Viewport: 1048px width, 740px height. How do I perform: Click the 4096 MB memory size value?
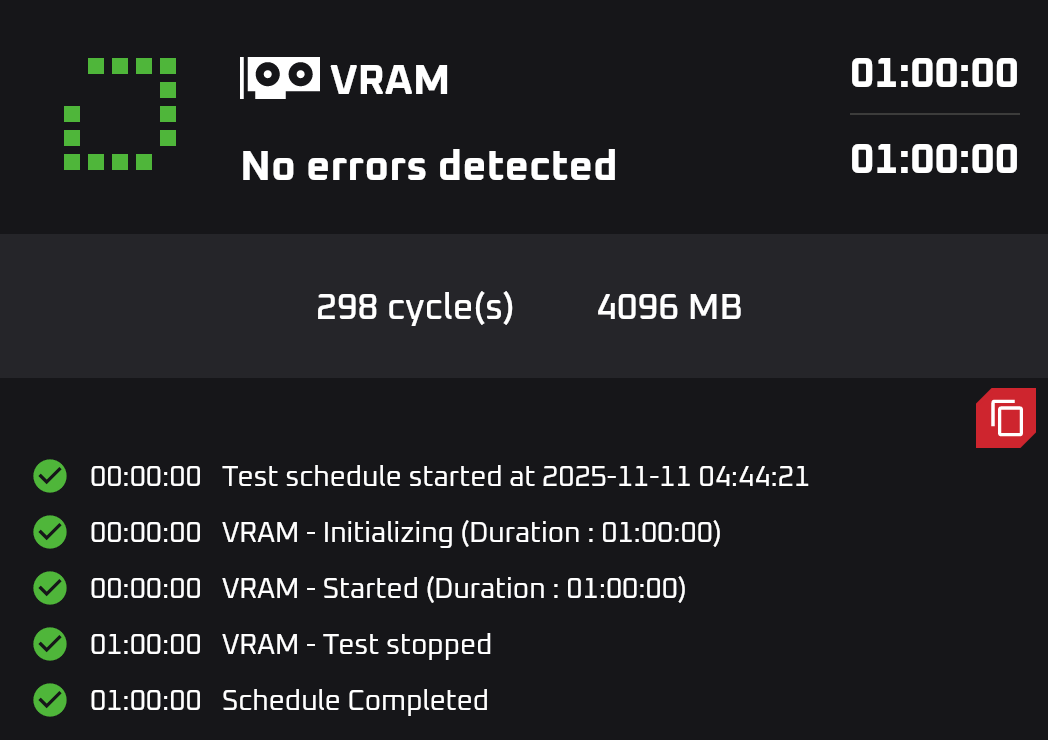coord(669,307)
